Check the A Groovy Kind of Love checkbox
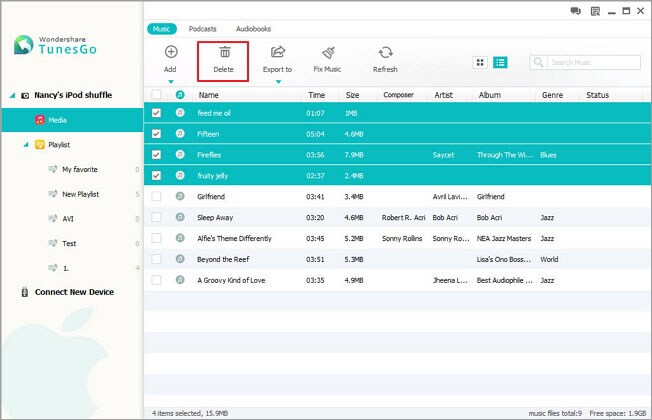652x420 pixels. pyautogui.click(x=156, y=280)
